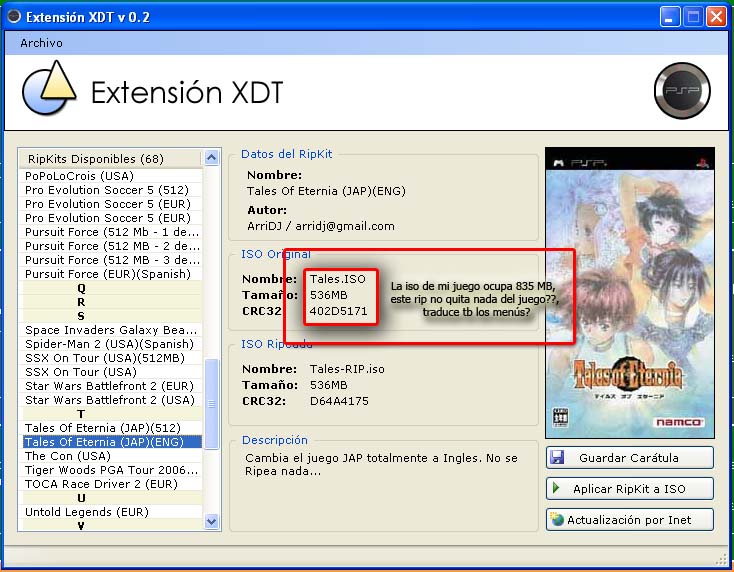Close the Extensión XDT window
Image resolution: width=734 pixels, height=572 pixels.
717,17
